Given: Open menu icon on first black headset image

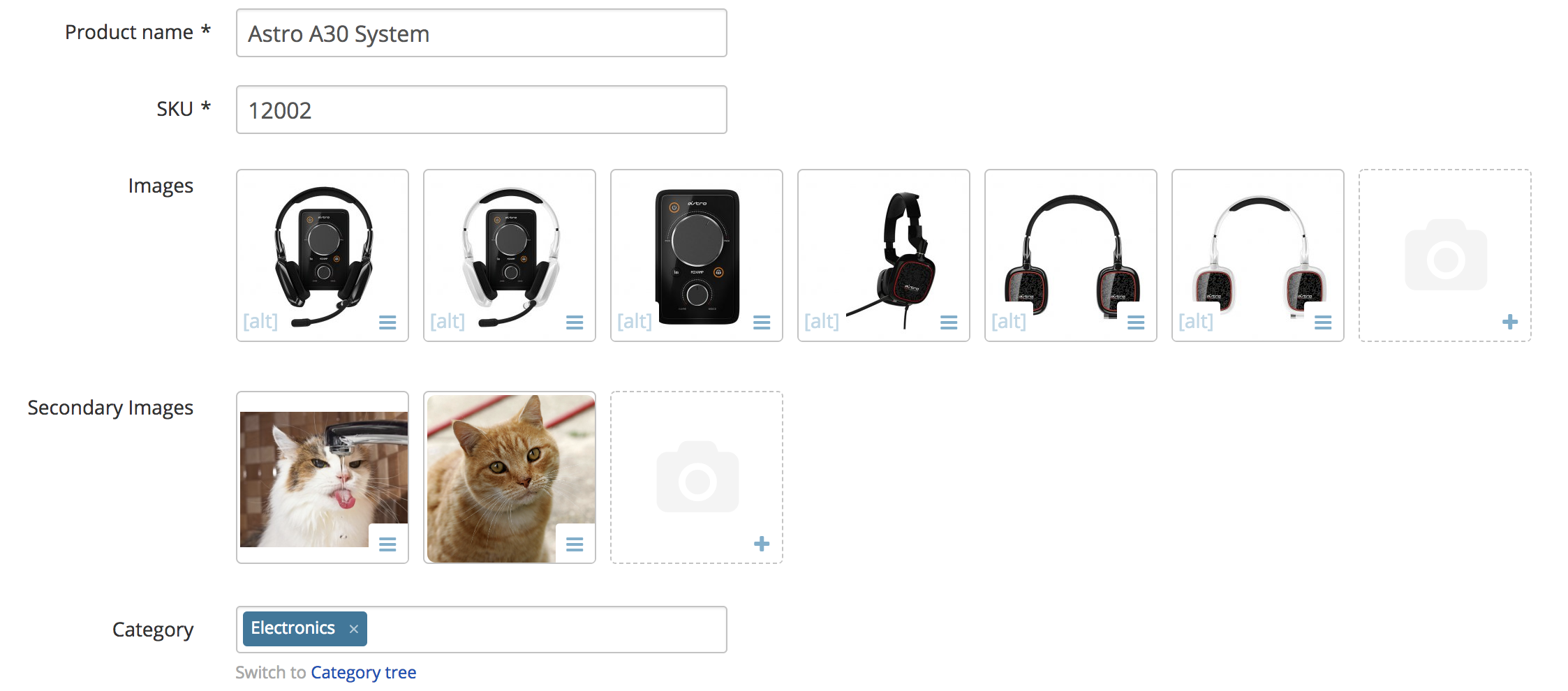Looking at the screenshot, I should tap(387, 322).
